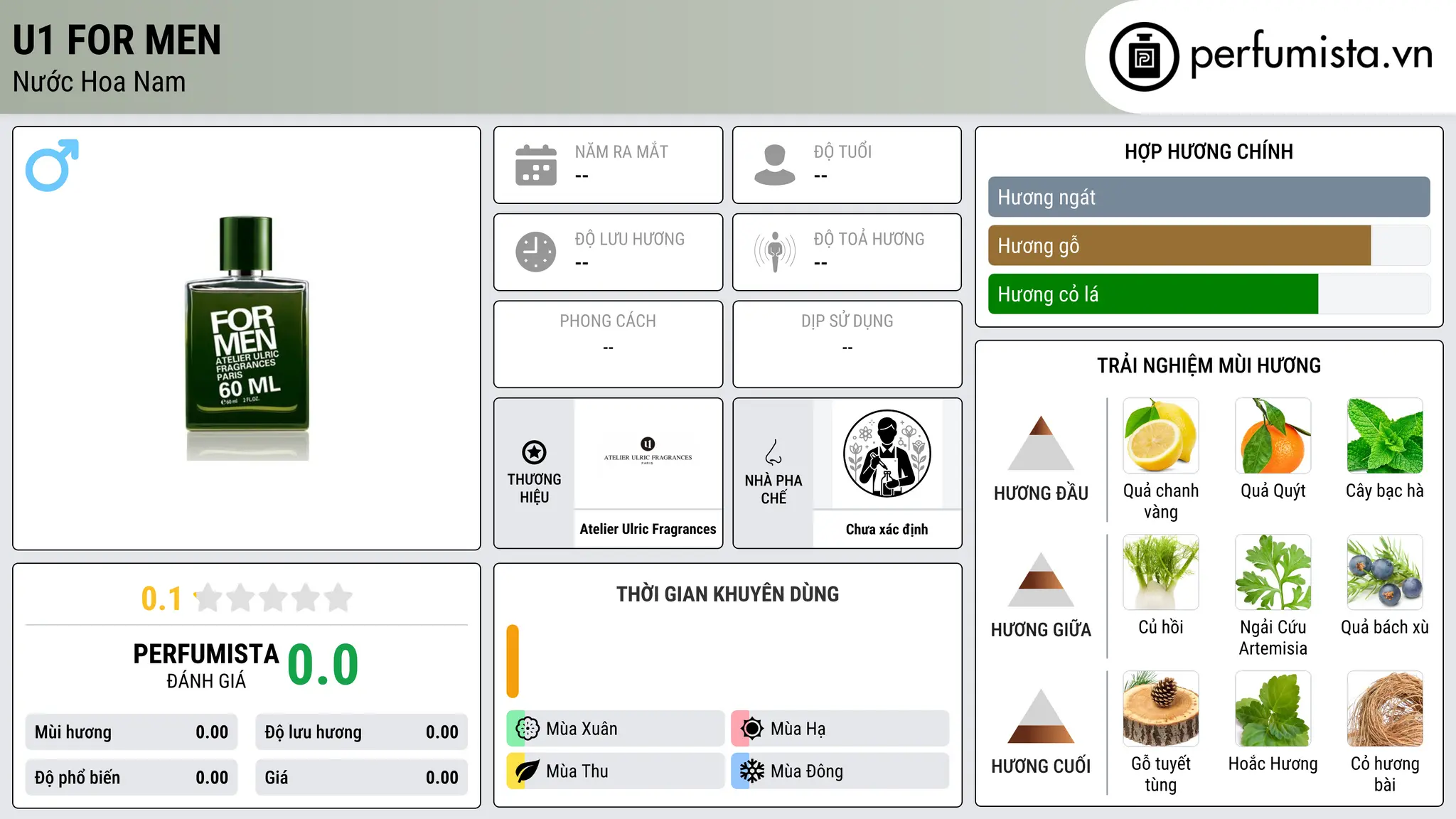Select the Mùa Đông season label
This screenshot has height=819, width=1456.
(x=807, y=771)
